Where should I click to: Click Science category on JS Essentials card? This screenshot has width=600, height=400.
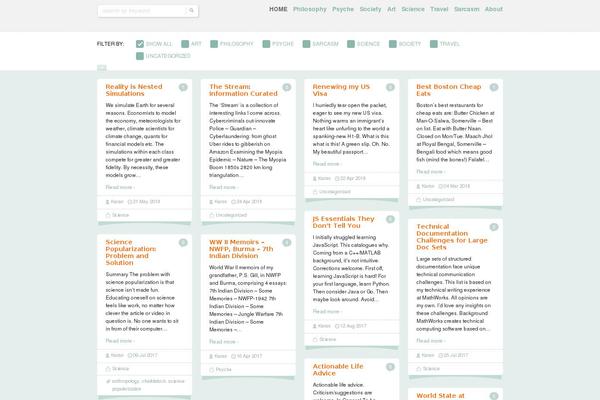[328, 340]
